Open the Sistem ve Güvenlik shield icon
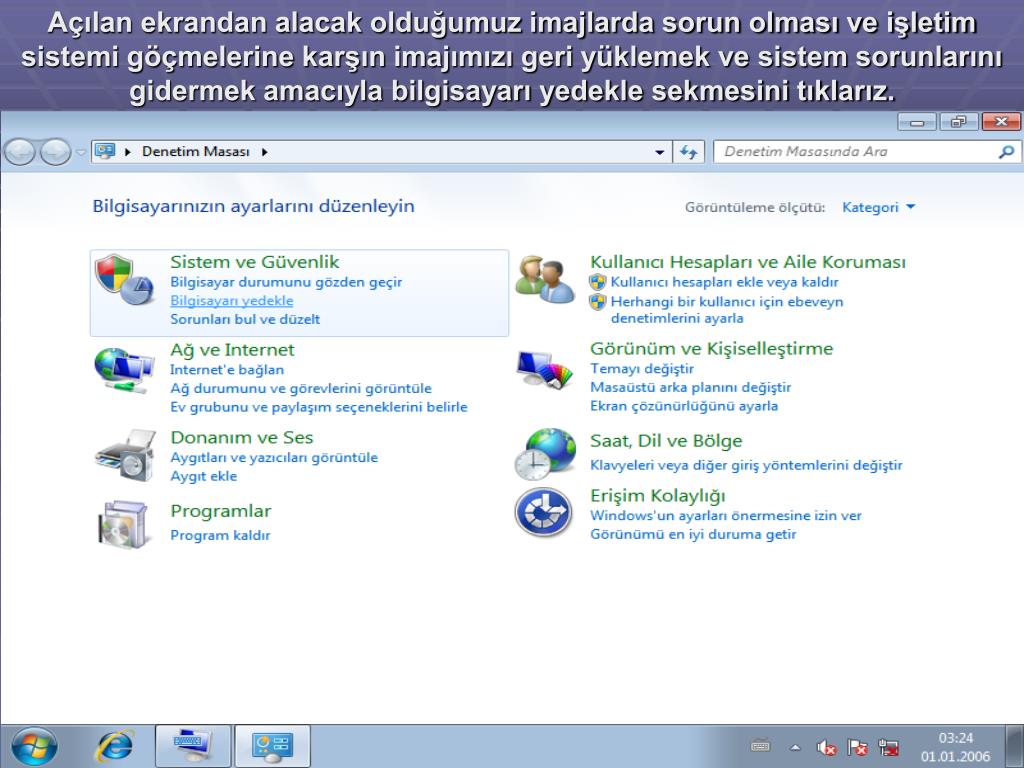Screen dimensions: 1024x768 click(124, 280)
